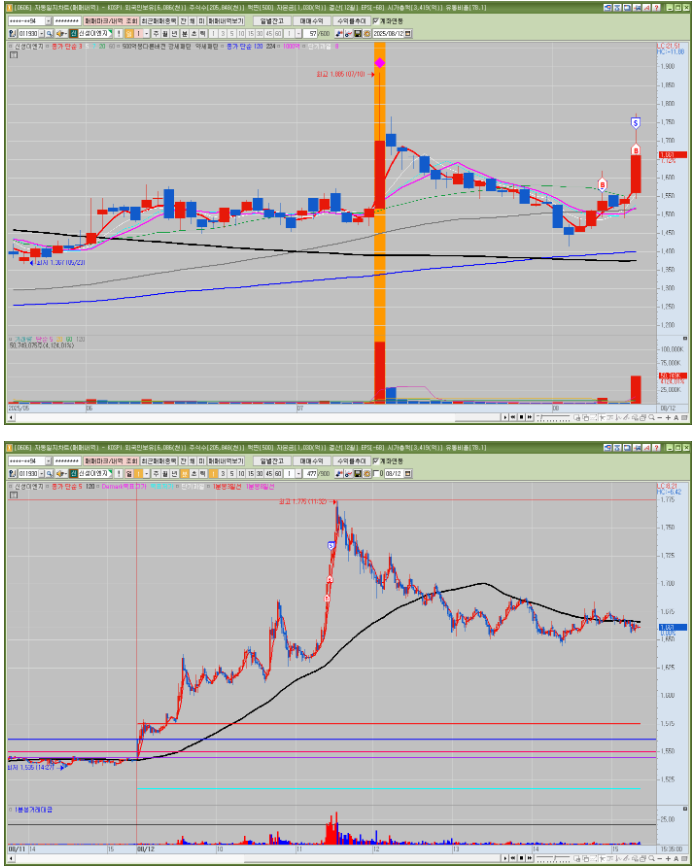
Task: Click the S sell marker on bottom minute chart
Action: (331, 546)
